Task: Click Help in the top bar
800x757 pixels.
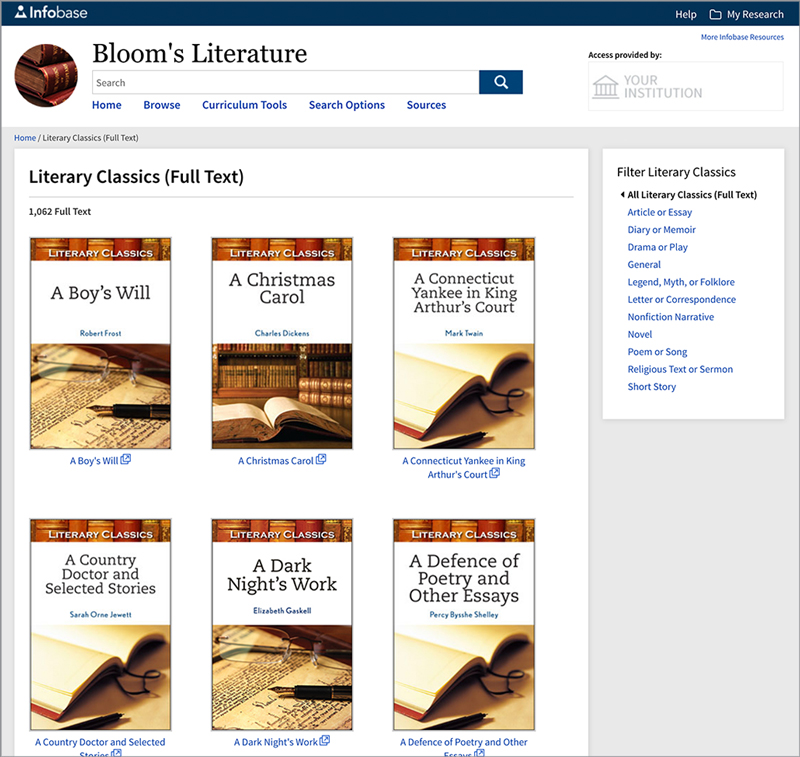Action: pos(686,14)
